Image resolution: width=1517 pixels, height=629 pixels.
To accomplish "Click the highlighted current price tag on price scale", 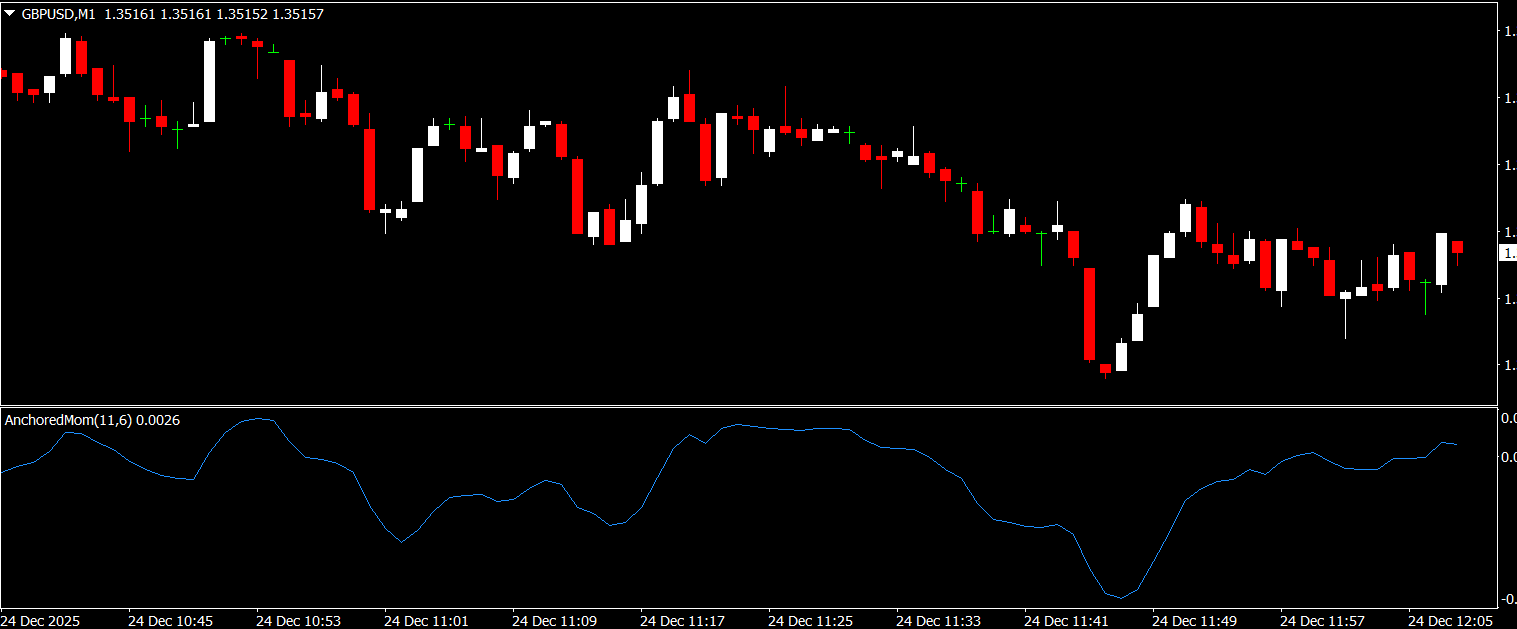I will pos(1508,254).
